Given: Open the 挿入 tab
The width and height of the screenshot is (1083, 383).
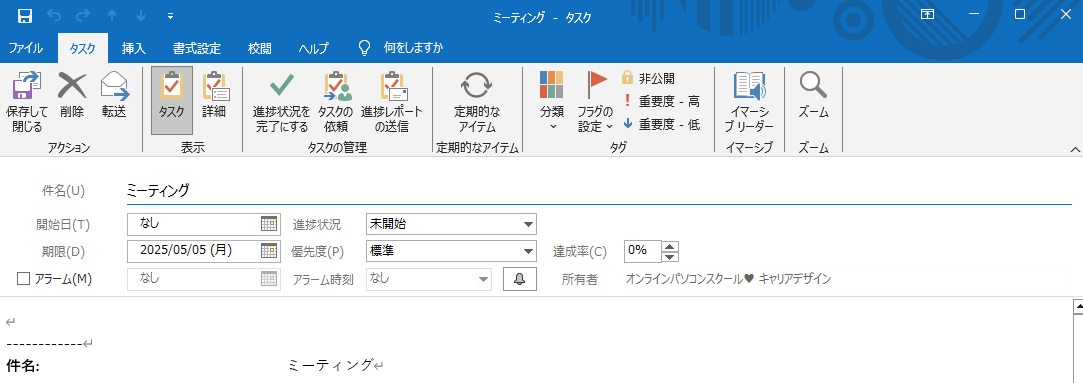Looking at the screenshot, I should [x=133, y=48].
